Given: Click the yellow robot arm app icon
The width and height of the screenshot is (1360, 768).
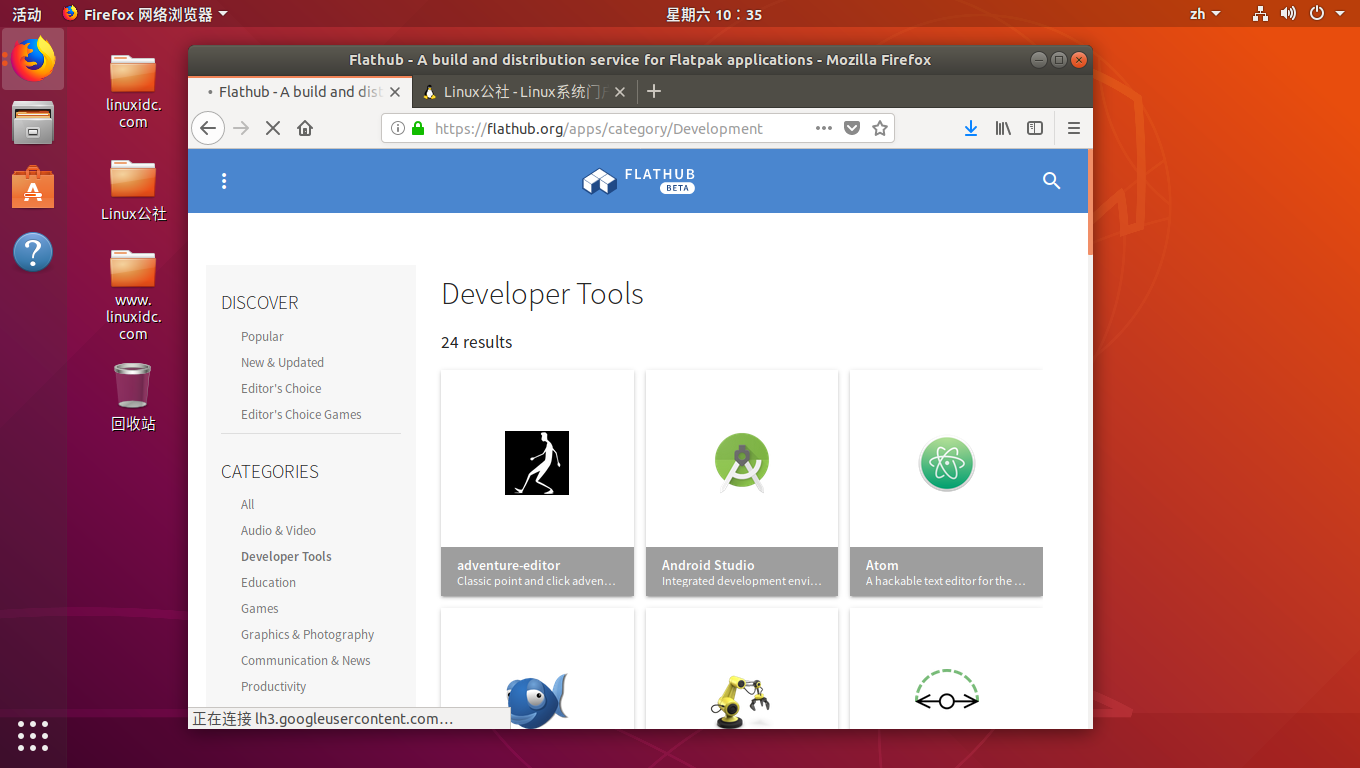Looking at the screenshot, I should click(x=741, y=701).
